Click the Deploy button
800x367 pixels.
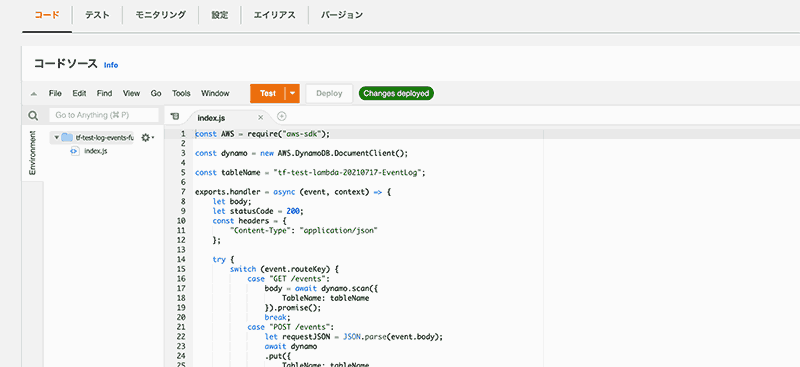329,93
